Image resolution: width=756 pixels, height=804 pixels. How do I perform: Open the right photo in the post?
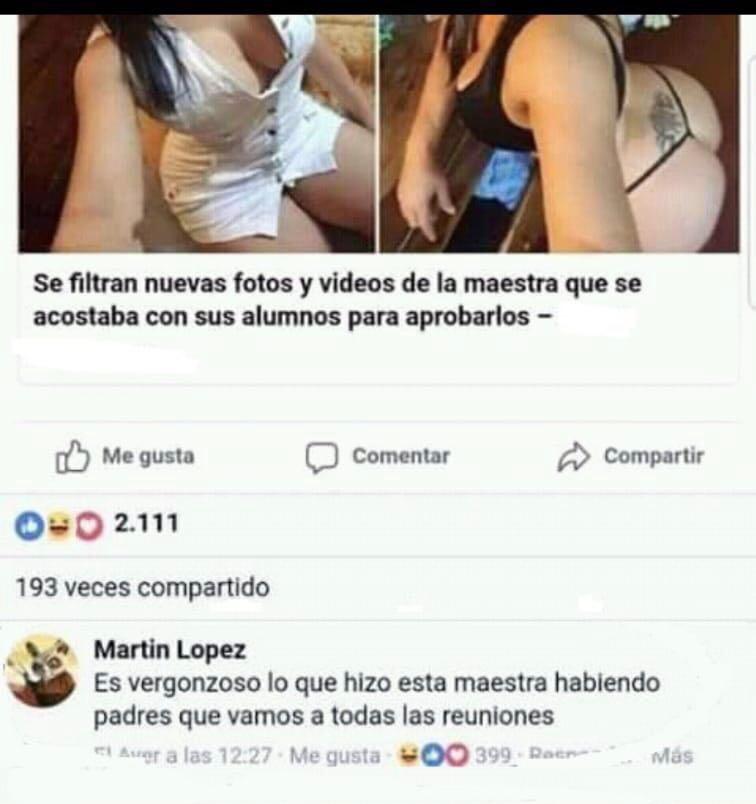(560, 133)
